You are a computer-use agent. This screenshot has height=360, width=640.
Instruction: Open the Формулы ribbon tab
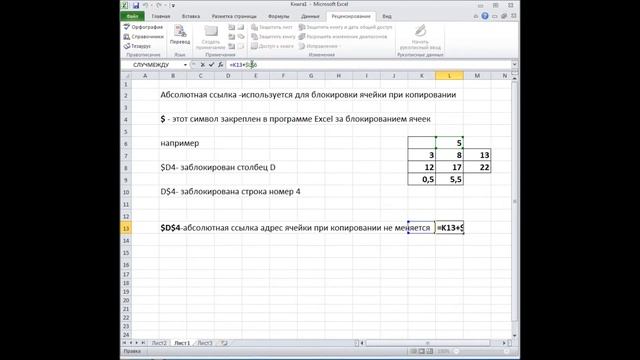[x=278, y=16]
